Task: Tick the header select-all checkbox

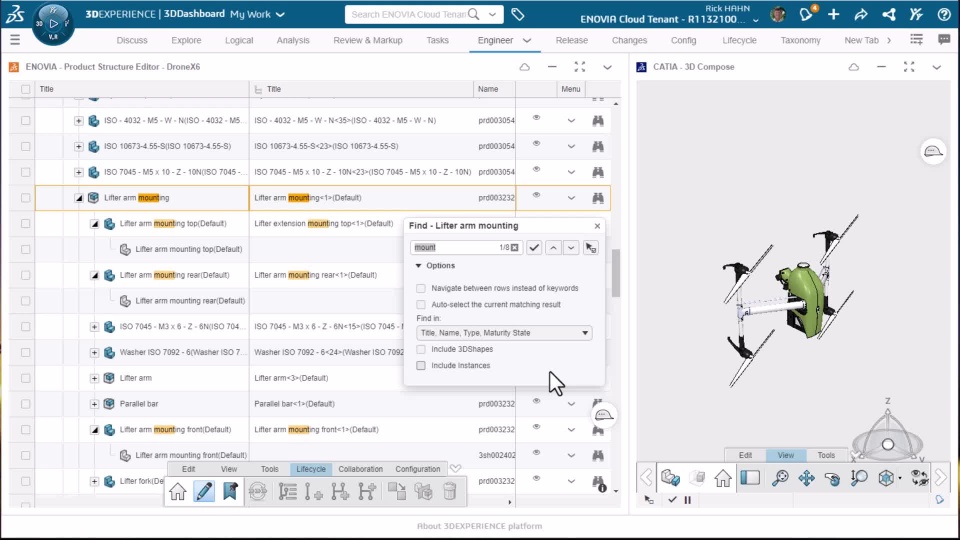Action: [25, 89]
